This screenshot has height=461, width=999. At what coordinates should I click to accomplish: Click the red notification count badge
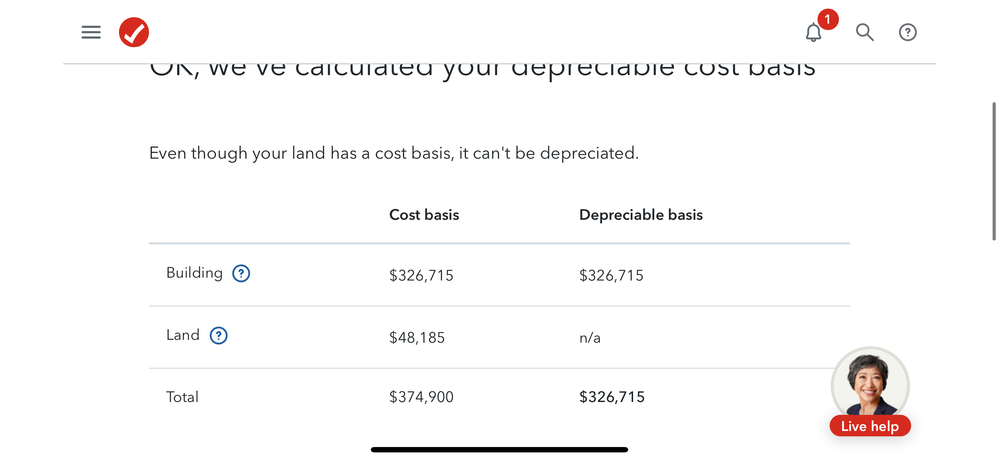828,20
